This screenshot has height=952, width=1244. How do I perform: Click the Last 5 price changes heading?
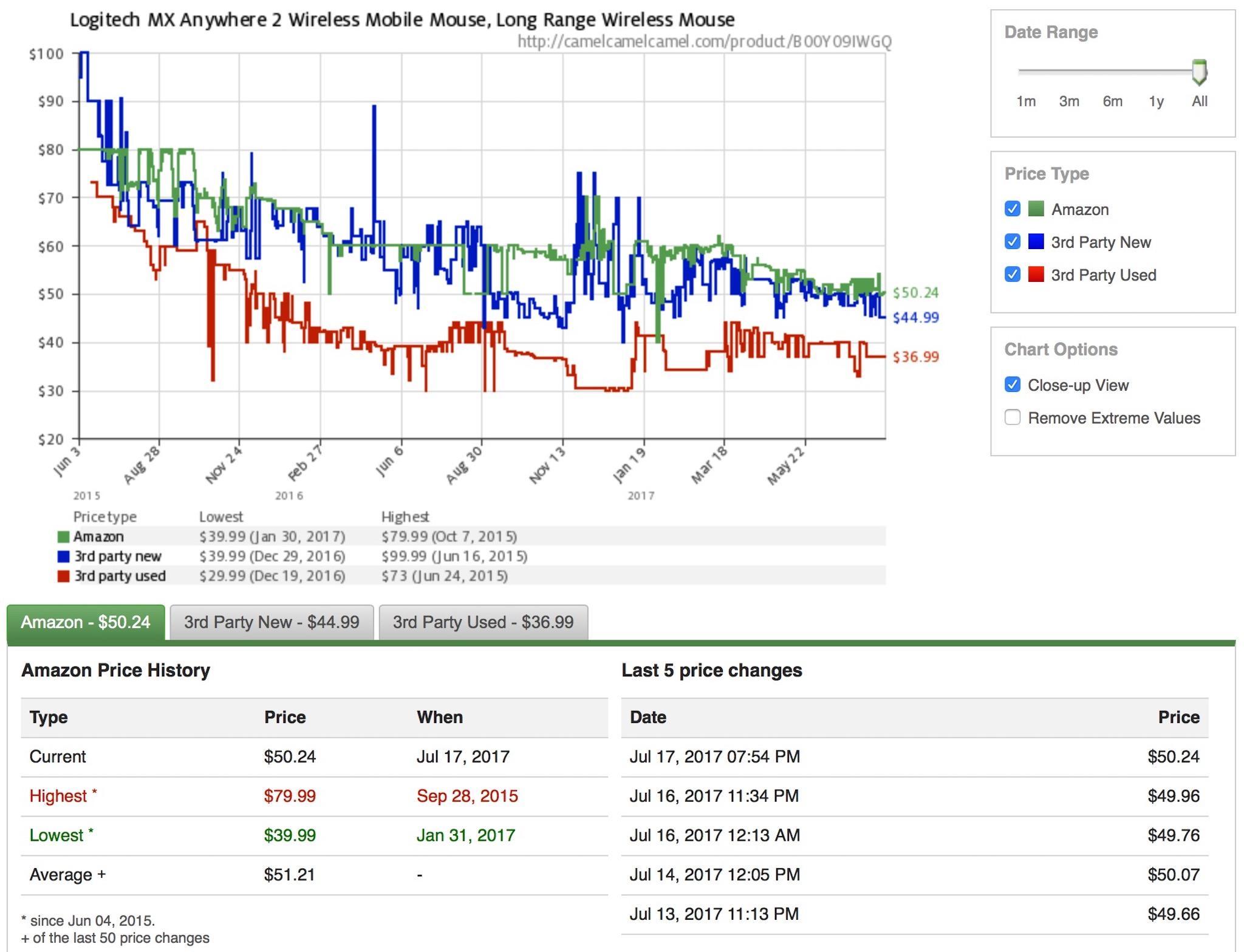(712, 670)
